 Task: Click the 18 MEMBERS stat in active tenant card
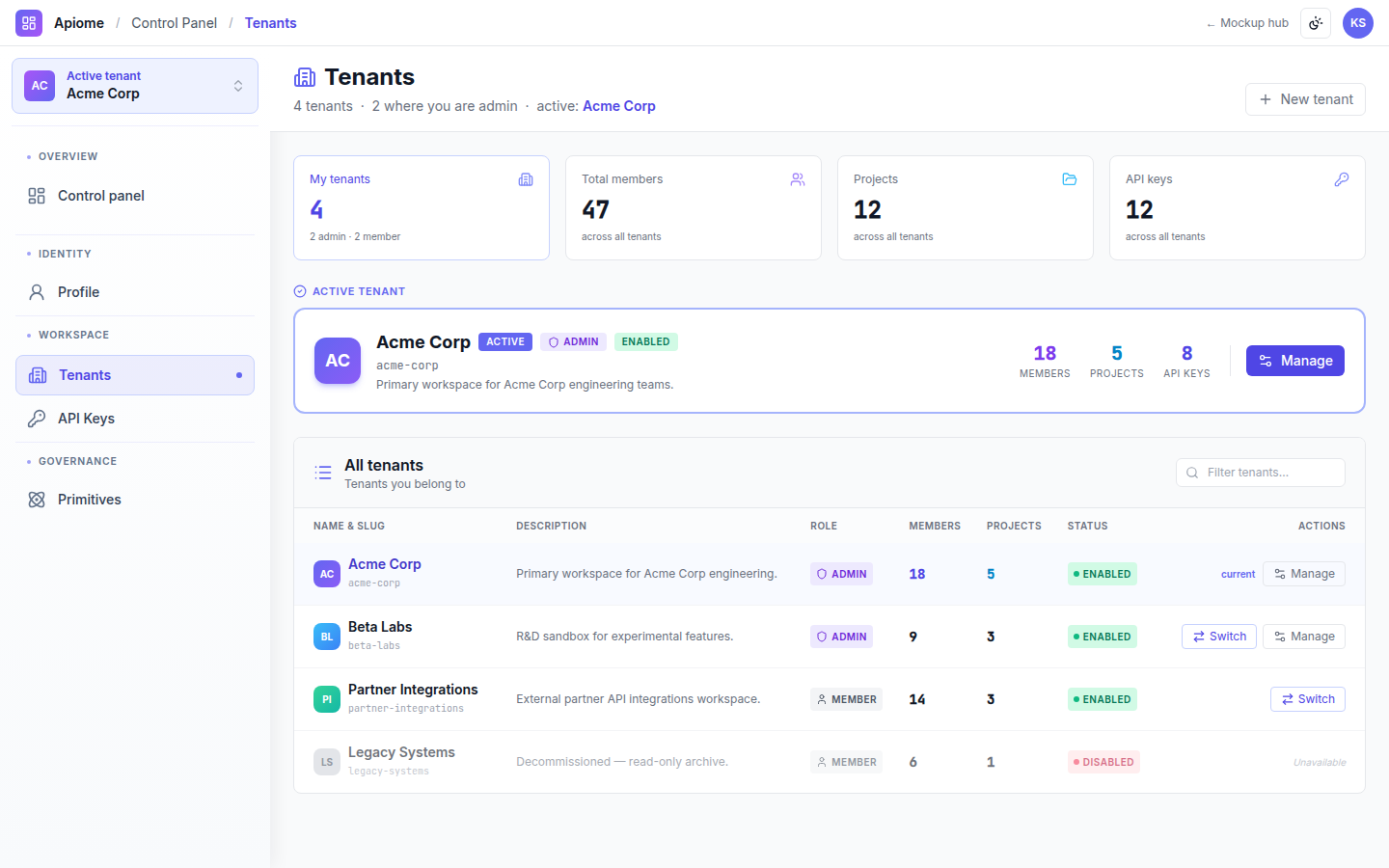click(1045, 361)
